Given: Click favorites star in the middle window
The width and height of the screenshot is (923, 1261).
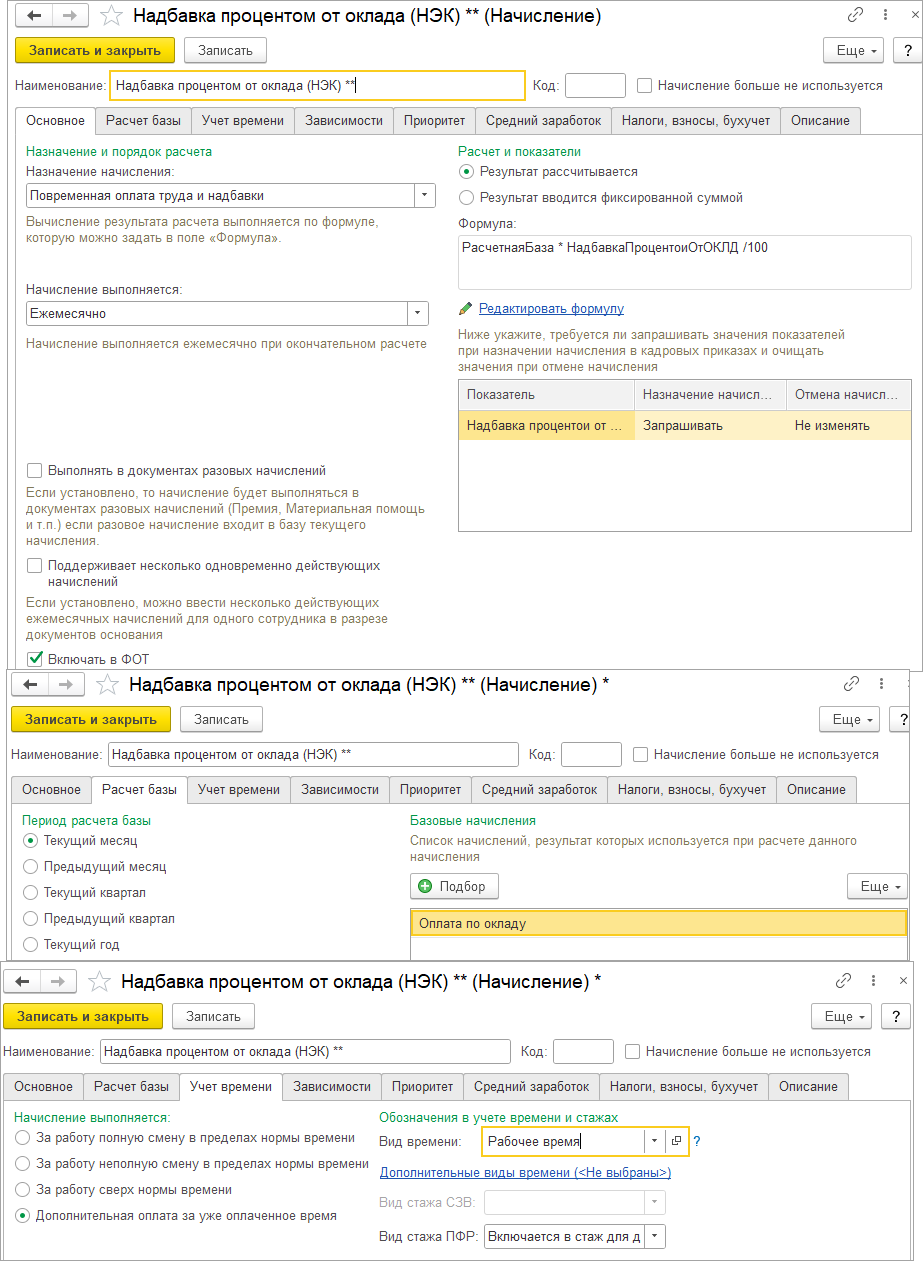Looking at the screenshot, I should coord(108,684).
